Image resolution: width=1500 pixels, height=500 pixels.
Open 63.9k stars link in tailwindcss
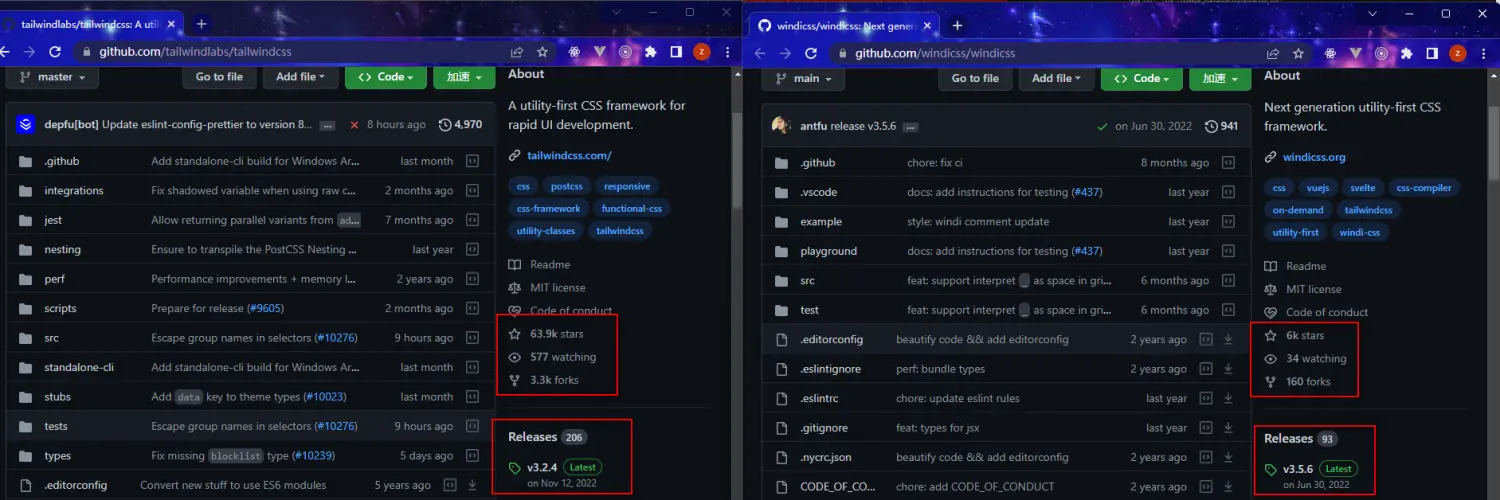[x=546, y=334]
